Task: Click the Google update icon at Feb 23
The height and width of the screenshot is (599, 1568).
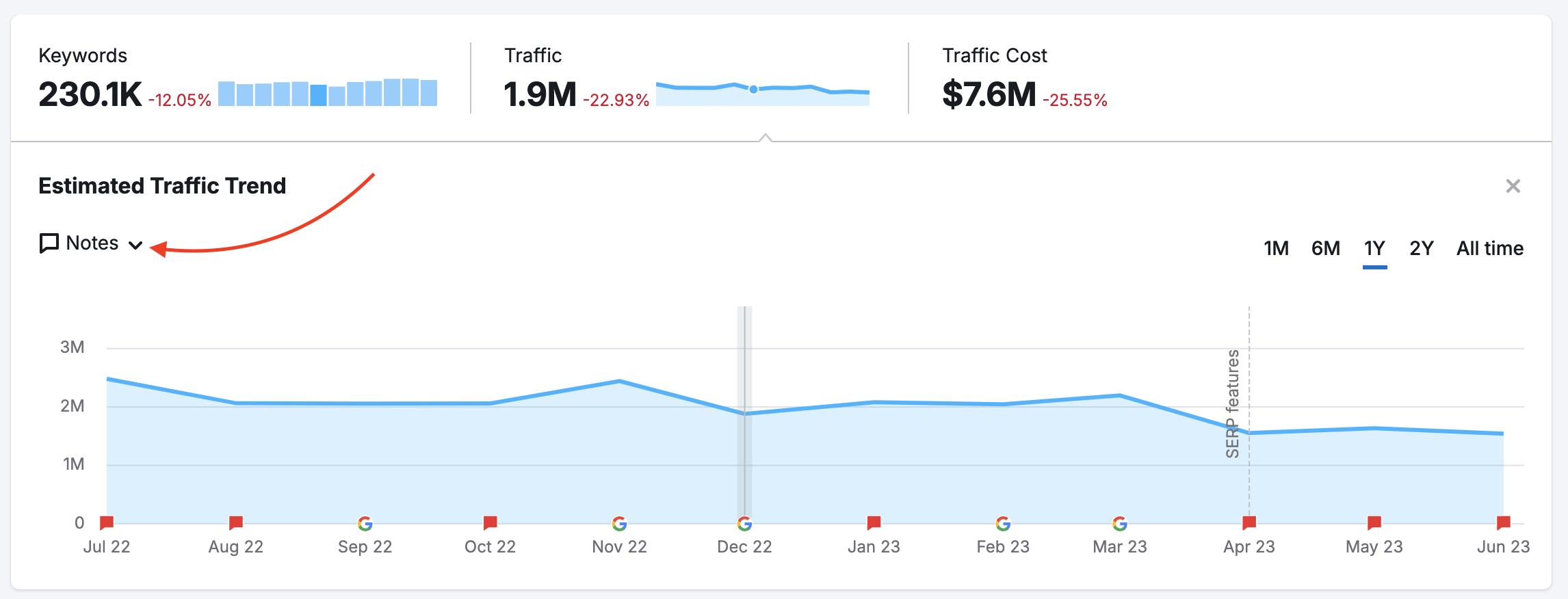Action: (x=1003, y=524)
